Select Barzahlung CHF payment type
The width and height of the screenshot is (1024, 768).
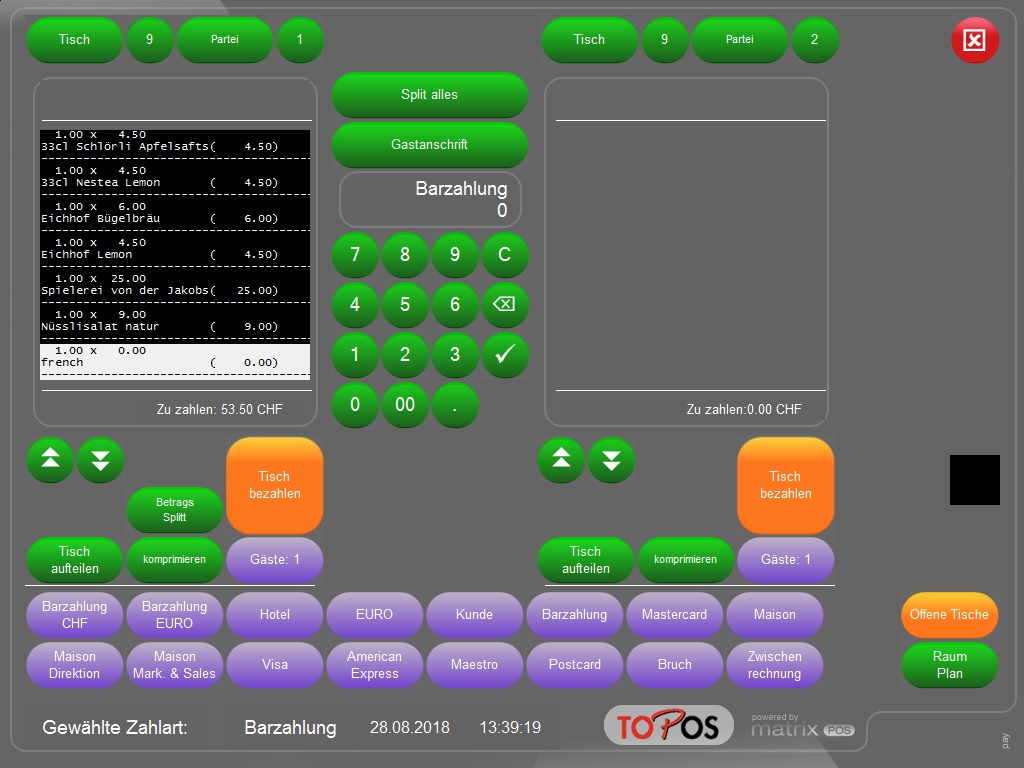75,615
